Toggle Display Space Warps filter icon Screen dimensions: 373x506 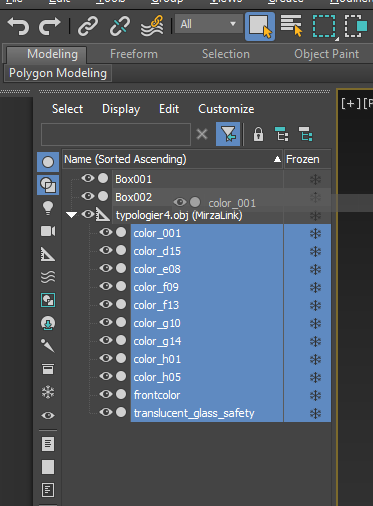48,277
